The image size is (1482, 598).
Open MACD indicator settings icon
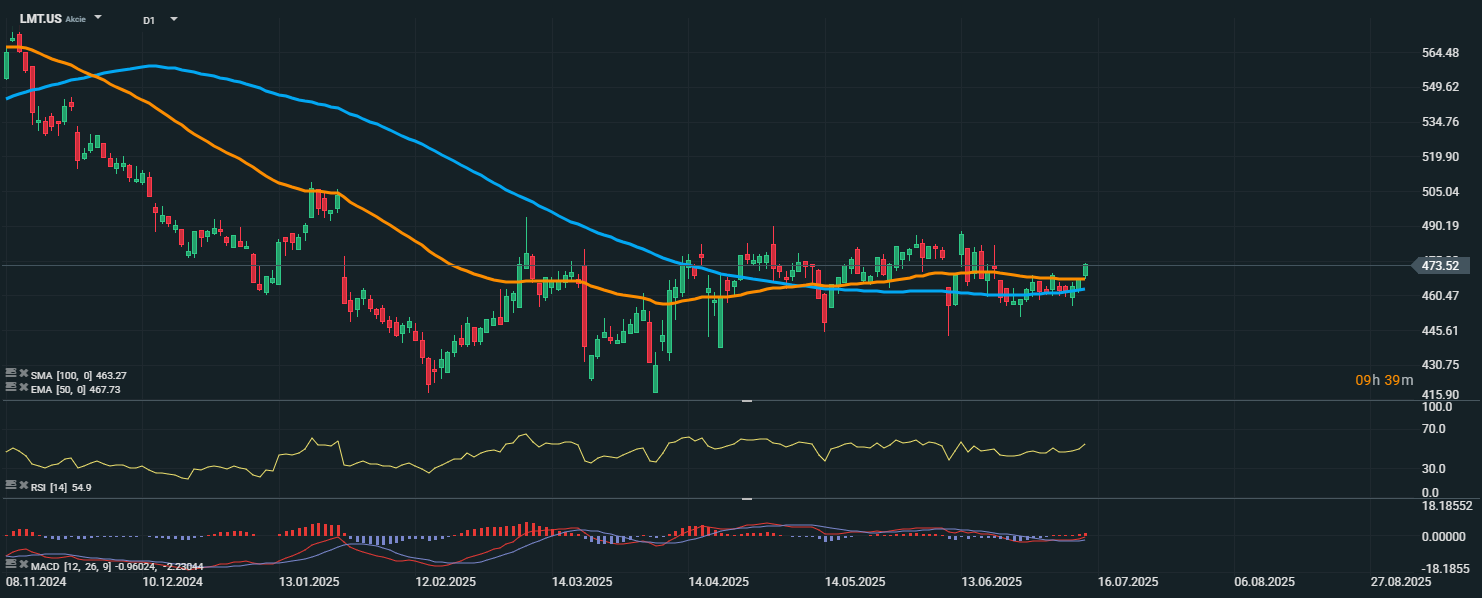[11, 566]
